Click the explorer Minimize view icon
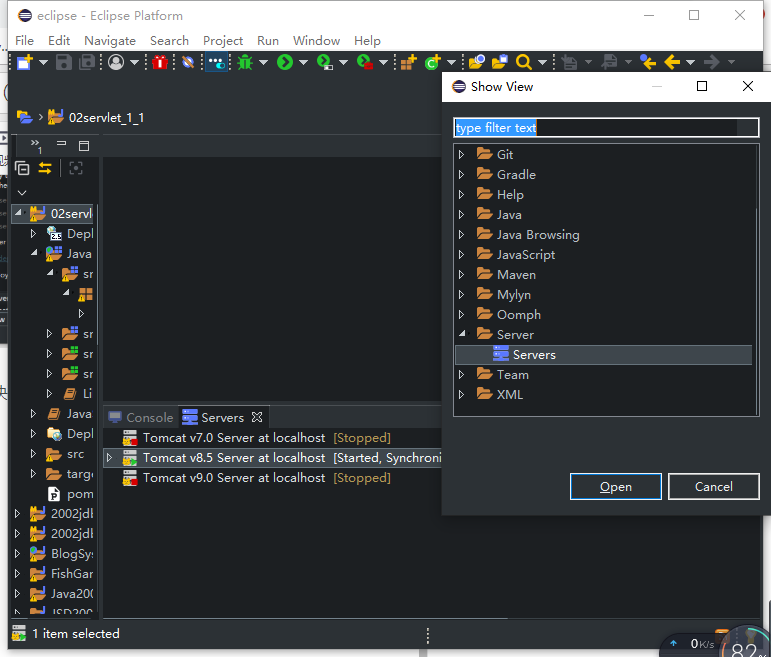Viewport: 771px width, 657px height. point(61,144)
